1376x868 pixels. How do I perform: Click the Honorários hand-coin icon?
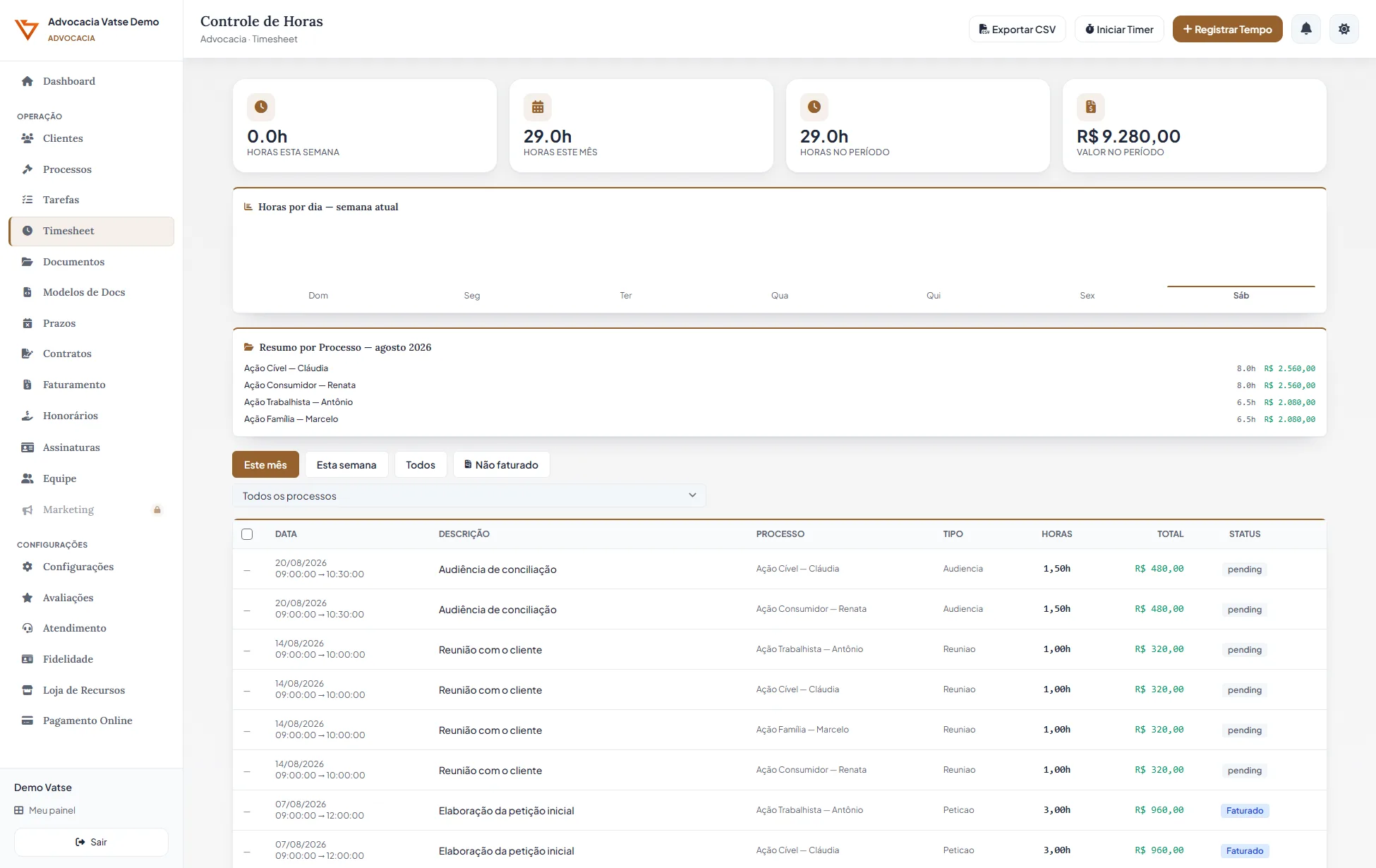pyautogui.click(x=28, y=416)
